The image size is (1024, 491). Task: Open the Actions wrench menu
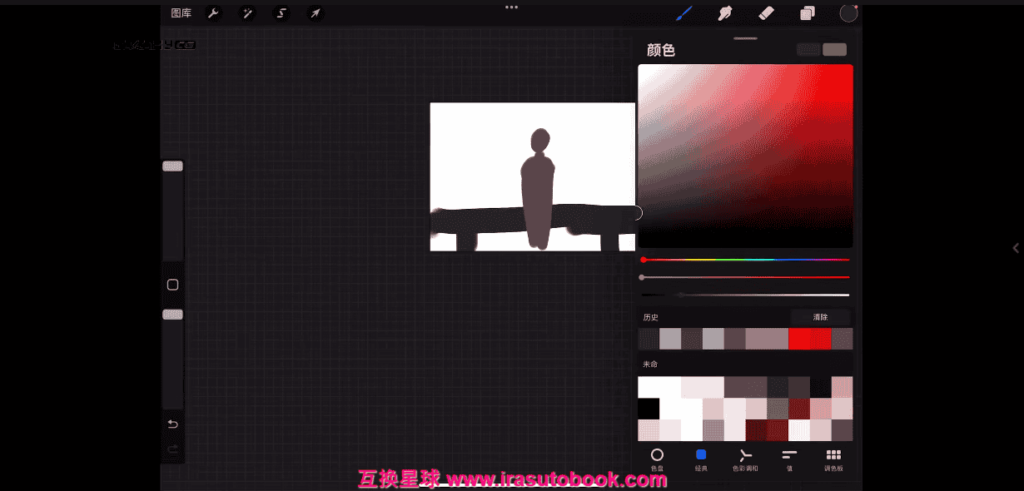pyautogui.click(x=213, y=13)
